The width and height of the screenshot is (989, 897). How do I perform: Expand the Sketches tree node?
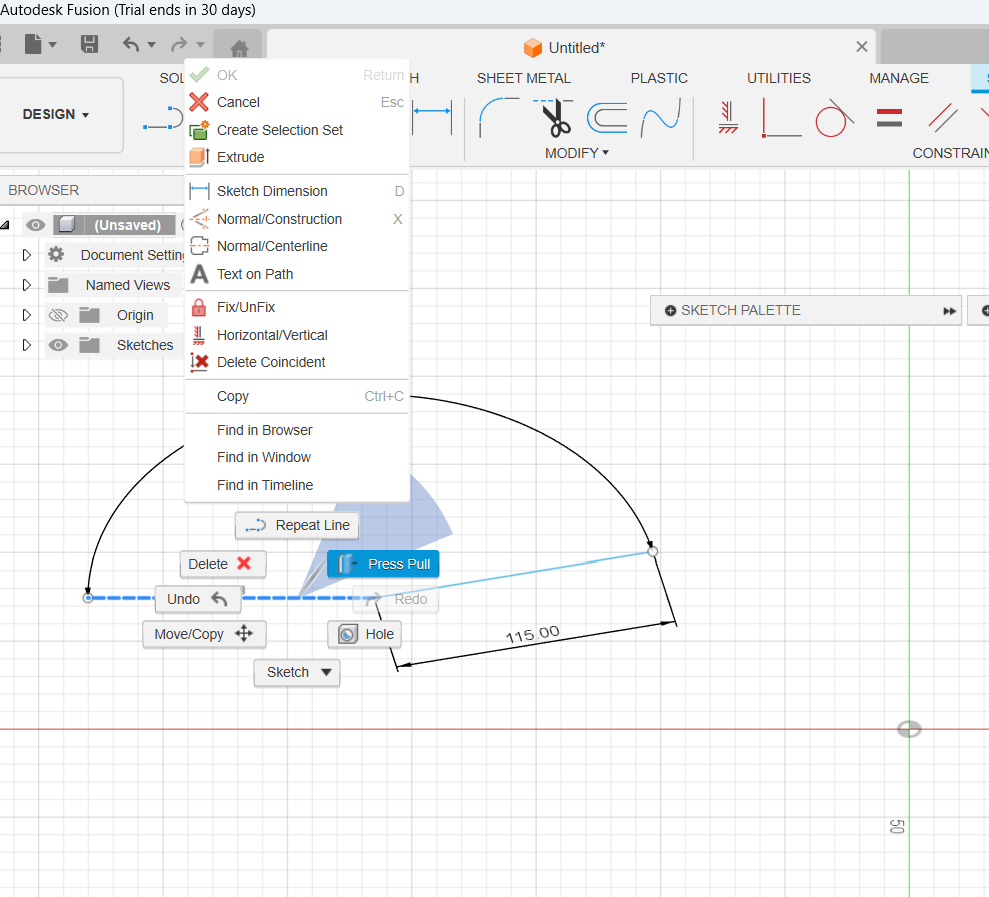(x=26, y=345)
